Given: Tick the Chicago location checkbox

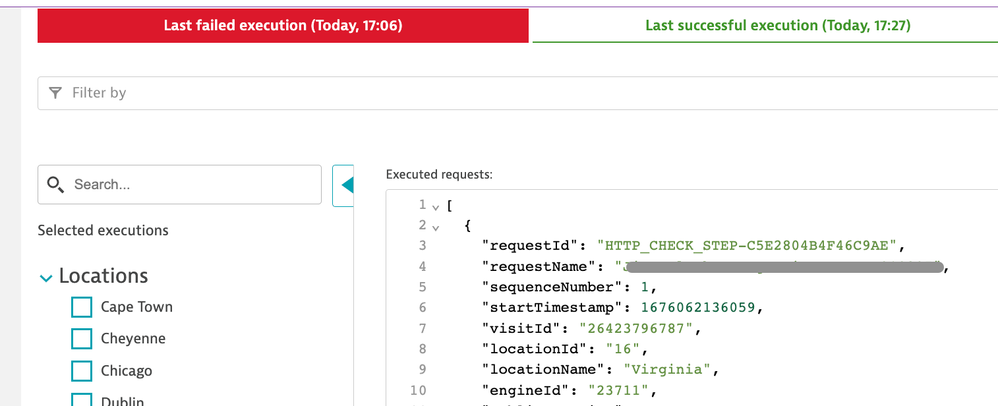Looking at the screenshot, I should (x=82, y=371).
